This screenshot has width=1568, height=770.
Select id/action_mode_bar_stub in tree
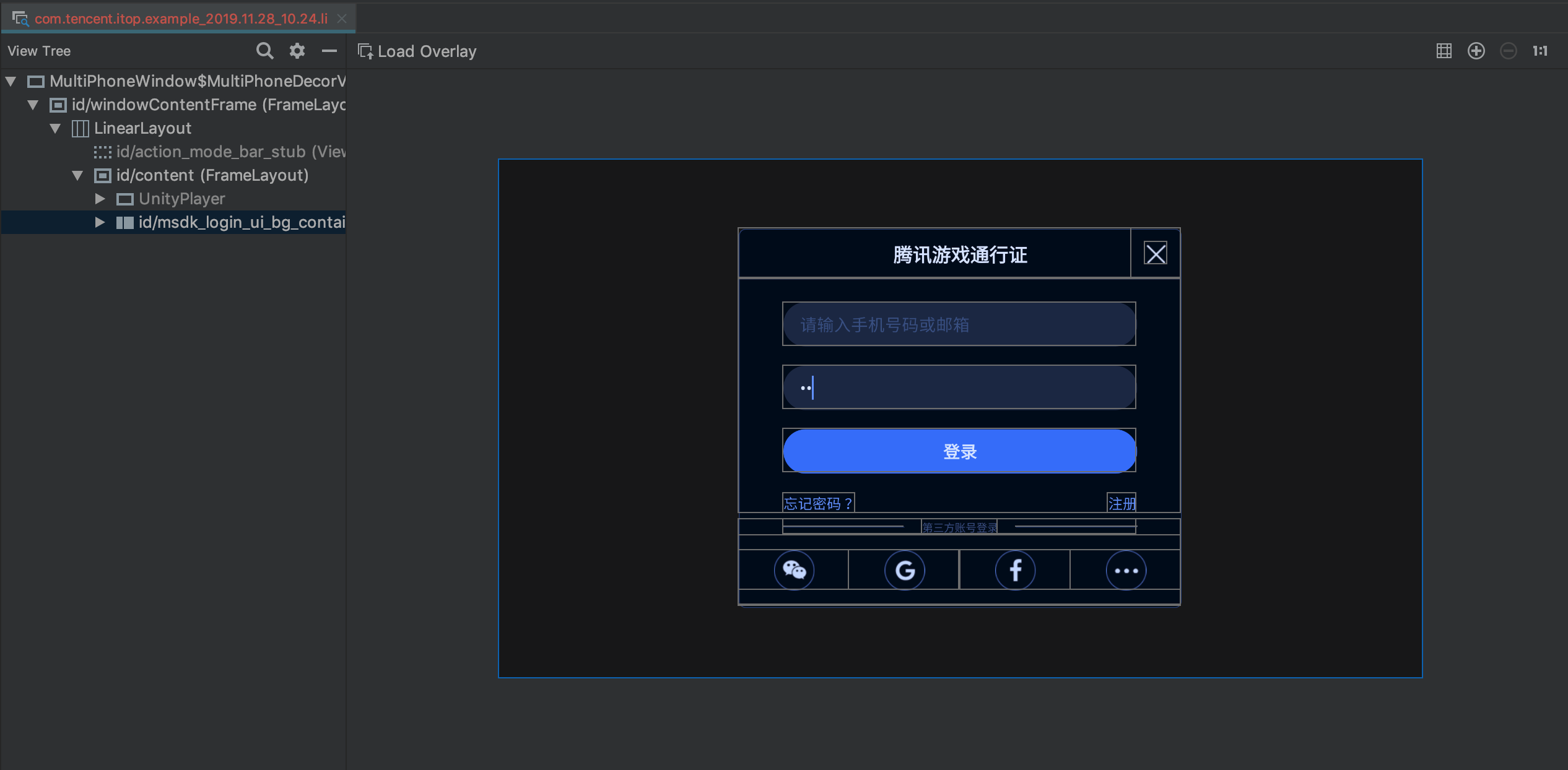[x=229, y=152]
